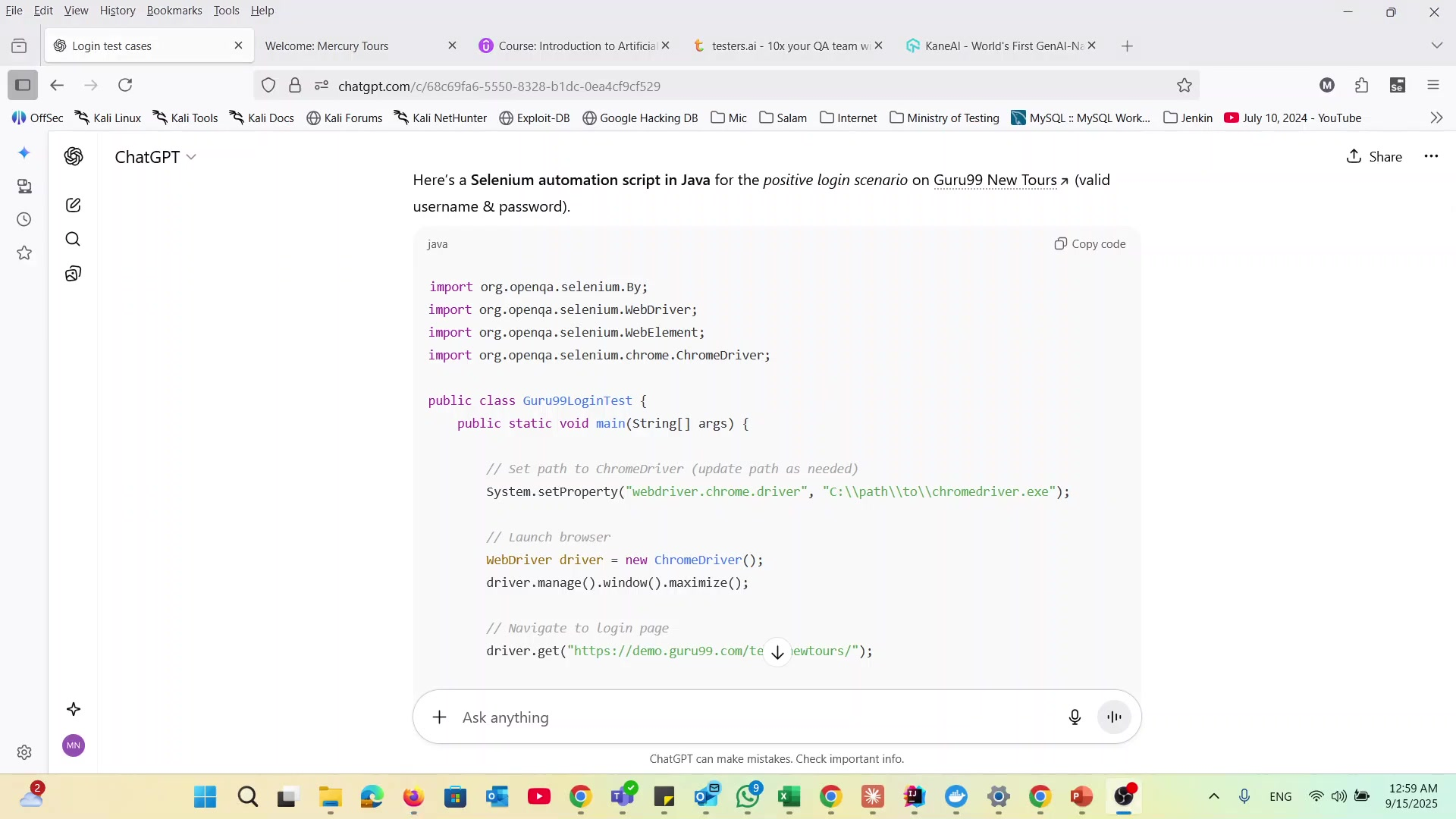Open the library images icon
The height and width of the screenshot is (819, 1456).
[x=73, y=274]
